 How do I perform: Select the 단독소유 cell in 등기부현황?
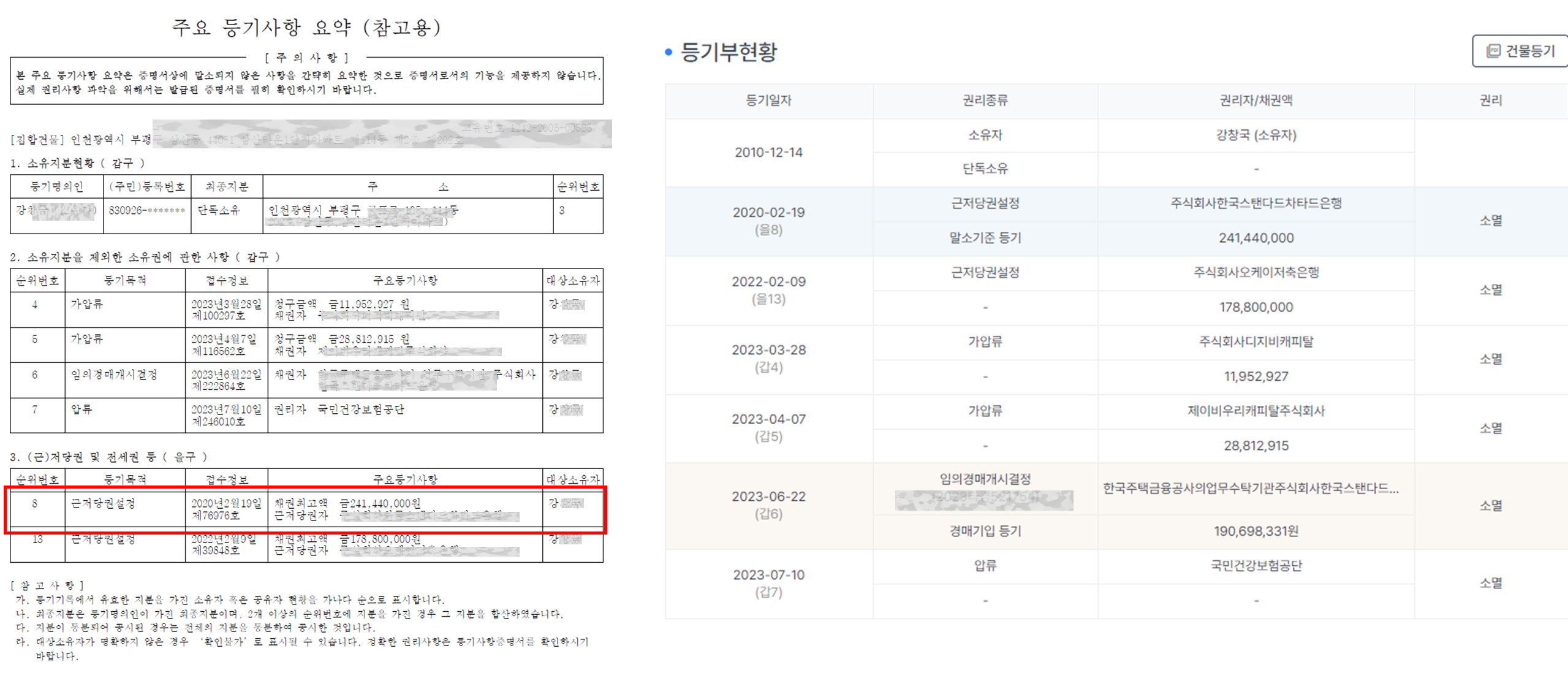tap(985, 169)
